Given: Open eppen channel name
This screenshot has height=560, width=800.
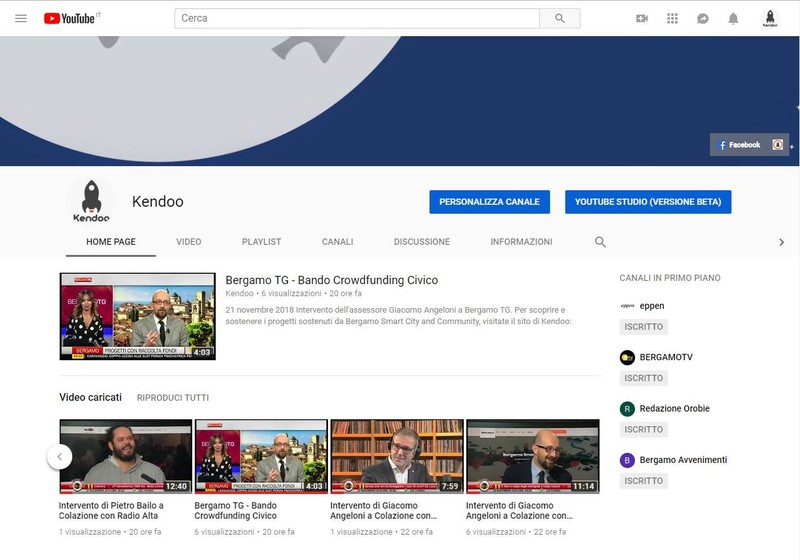Looking at the screenshot, I should pyautogui.click(x=652, y=306).
